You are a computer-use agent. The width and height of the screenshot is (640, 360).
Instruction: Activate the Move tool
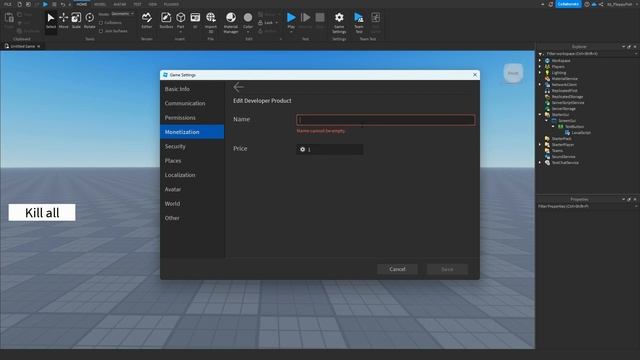pos(63,21)
